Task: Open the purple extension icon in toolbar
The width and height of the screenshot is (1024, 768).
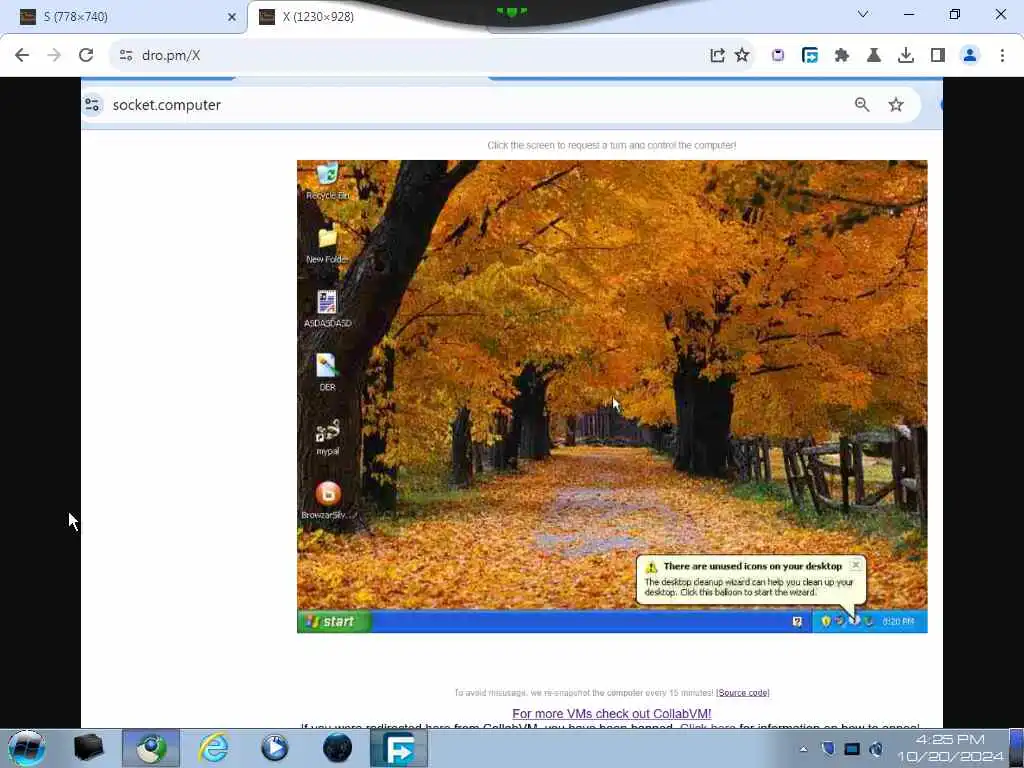Action: coord(777,56)
